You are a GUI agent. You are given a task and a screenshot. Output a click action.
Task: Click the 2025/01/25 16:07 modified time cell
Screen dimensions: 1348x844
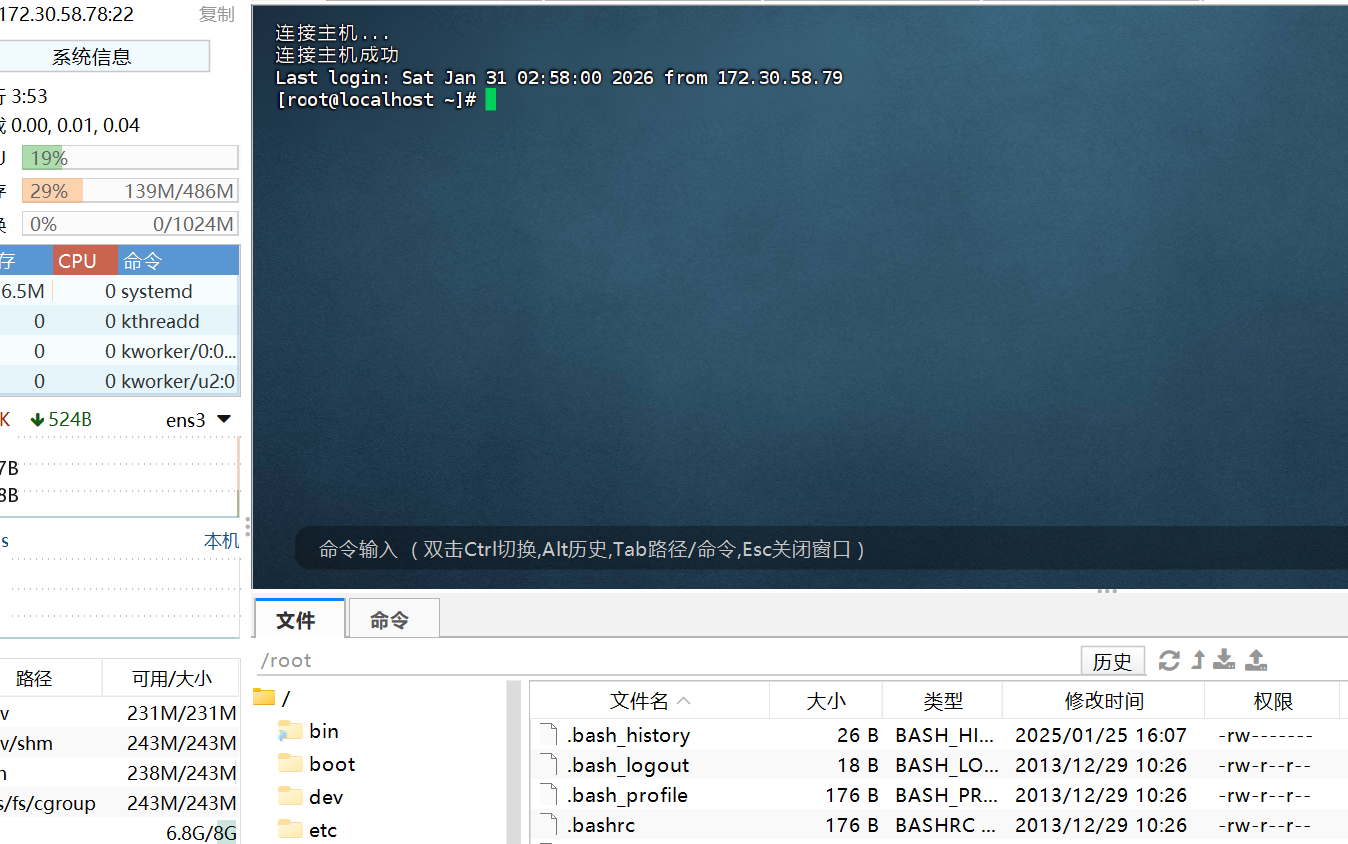(x=1100, y=735)
